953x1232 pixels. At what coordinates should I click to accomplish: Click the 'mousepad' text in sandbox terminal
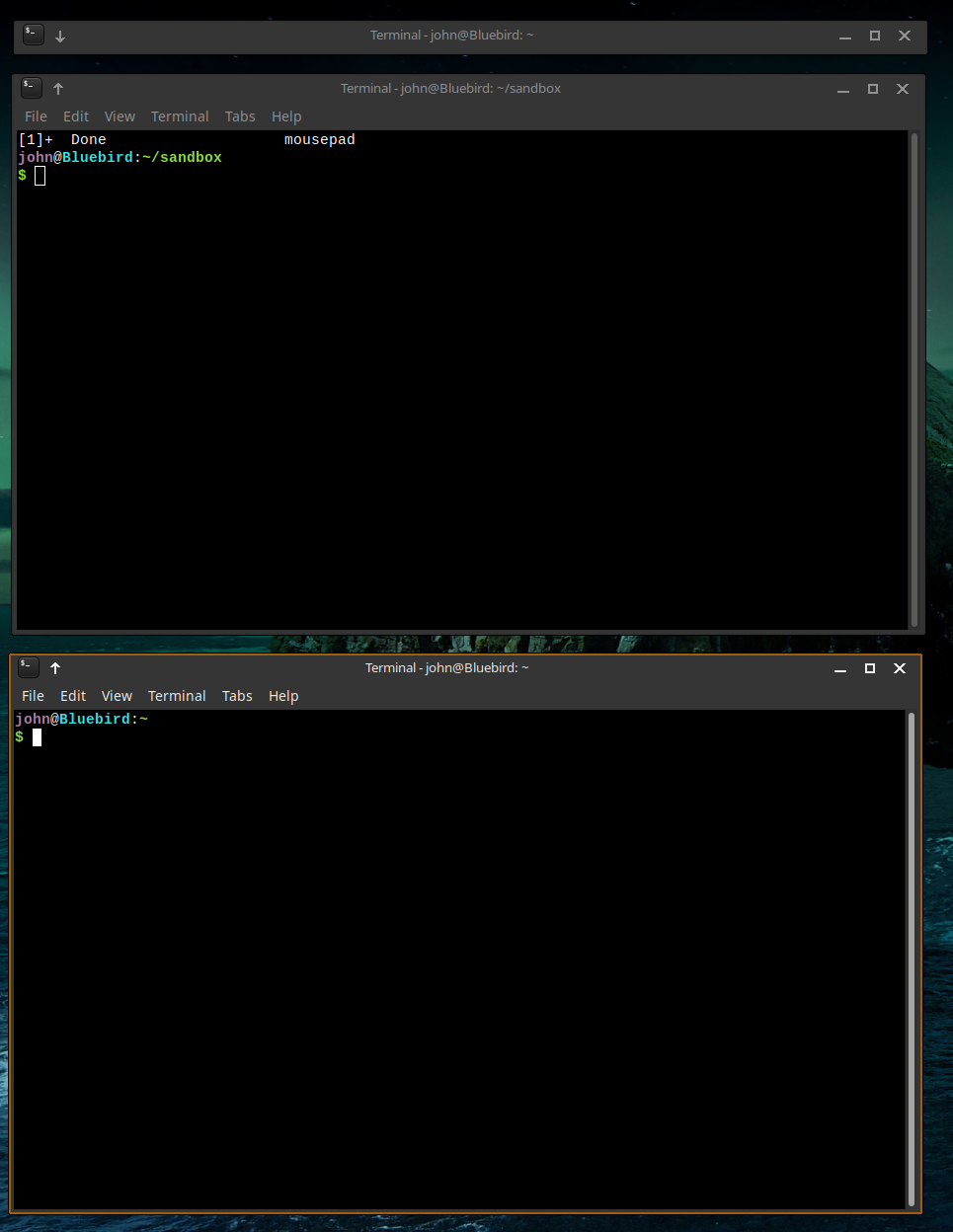tap(320, 140)
